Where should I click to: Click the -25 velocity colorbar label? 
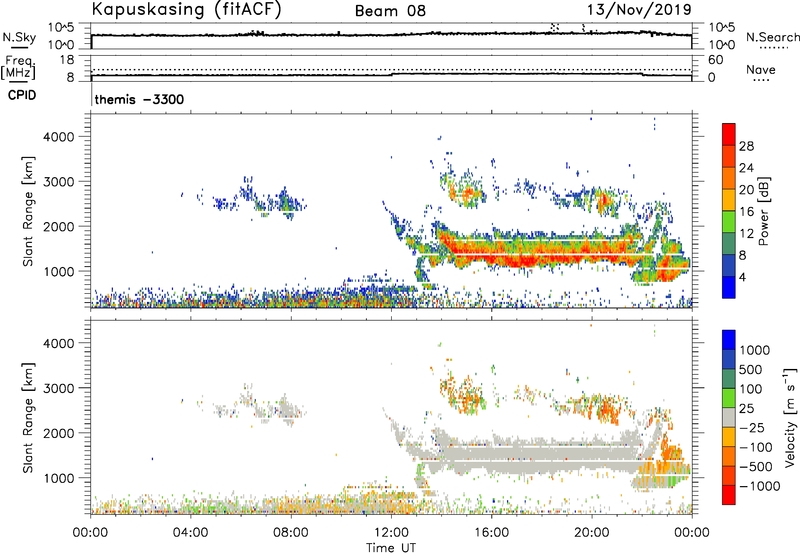(x=752, y=428)
